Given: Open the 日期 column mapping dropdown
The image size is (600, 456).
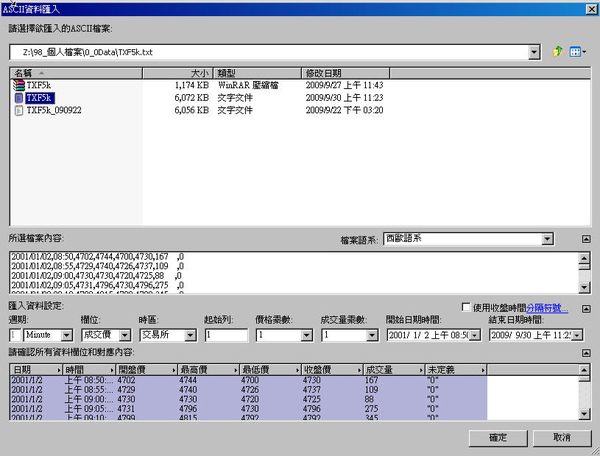Looking at the screenshot, I should click(x=59, y=370).
